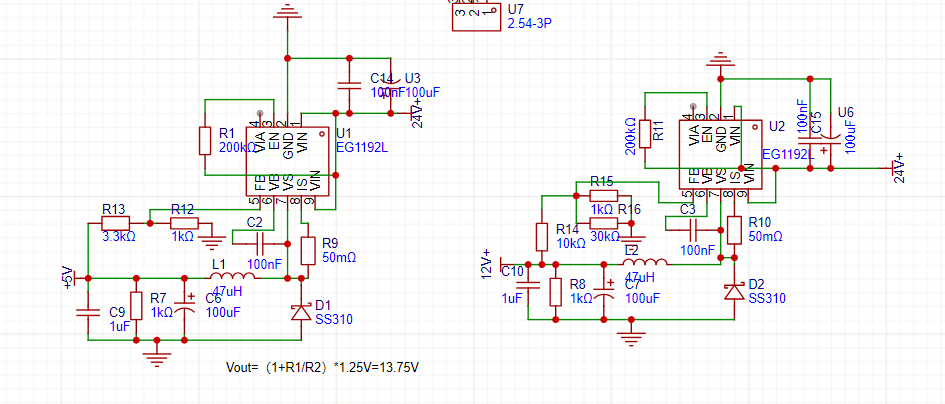Select the U2 EG1192L chip symbol
The height and width of the screenshot is (404, 945).
pyautogui.click(x=720, y=151)
